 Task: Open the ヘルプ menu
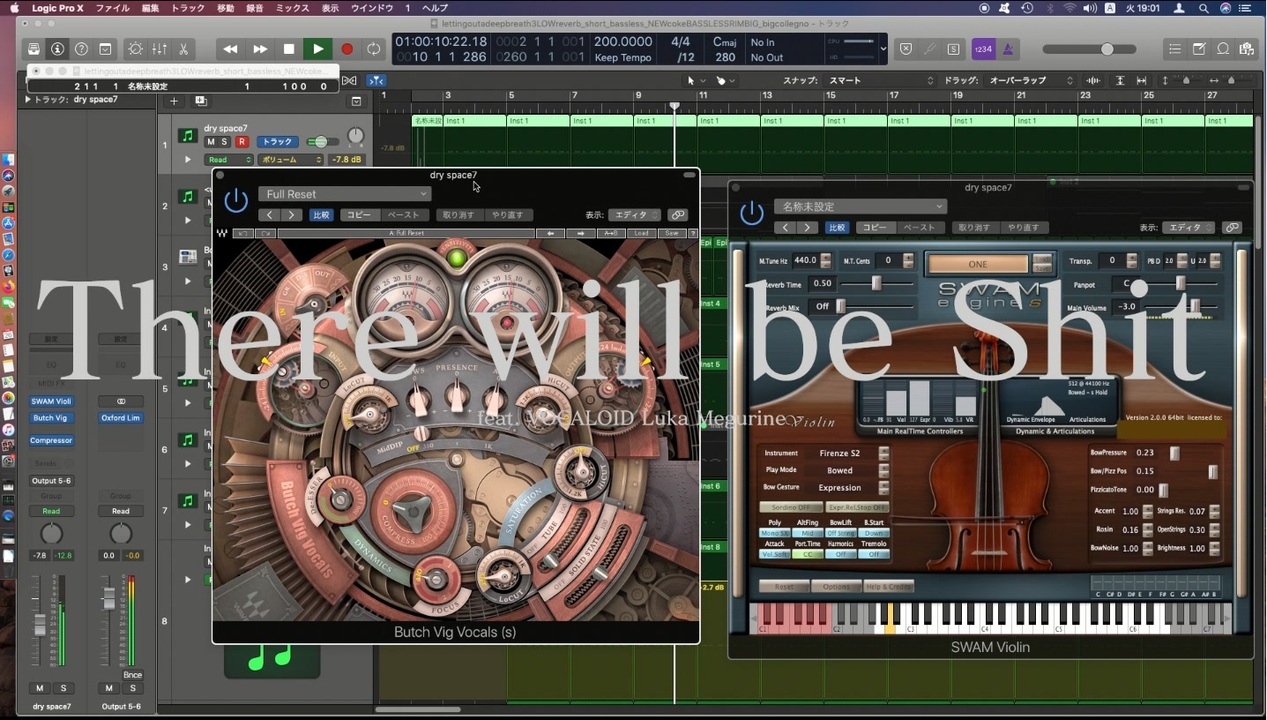point(435,8)
